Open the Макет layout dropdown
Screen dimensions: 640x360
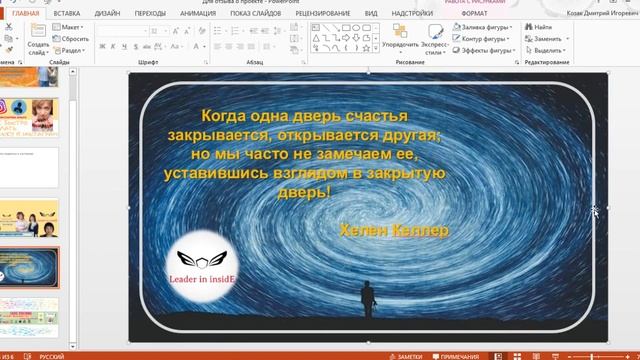tap(68, 27)
